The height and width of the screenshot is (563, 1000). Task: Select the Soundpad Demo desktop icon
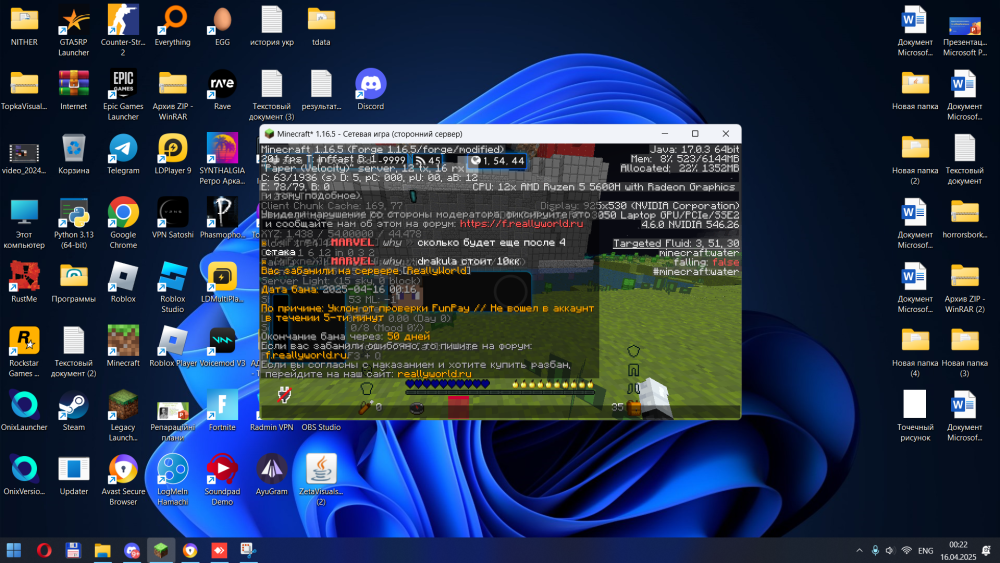click(x=222, y=479)
